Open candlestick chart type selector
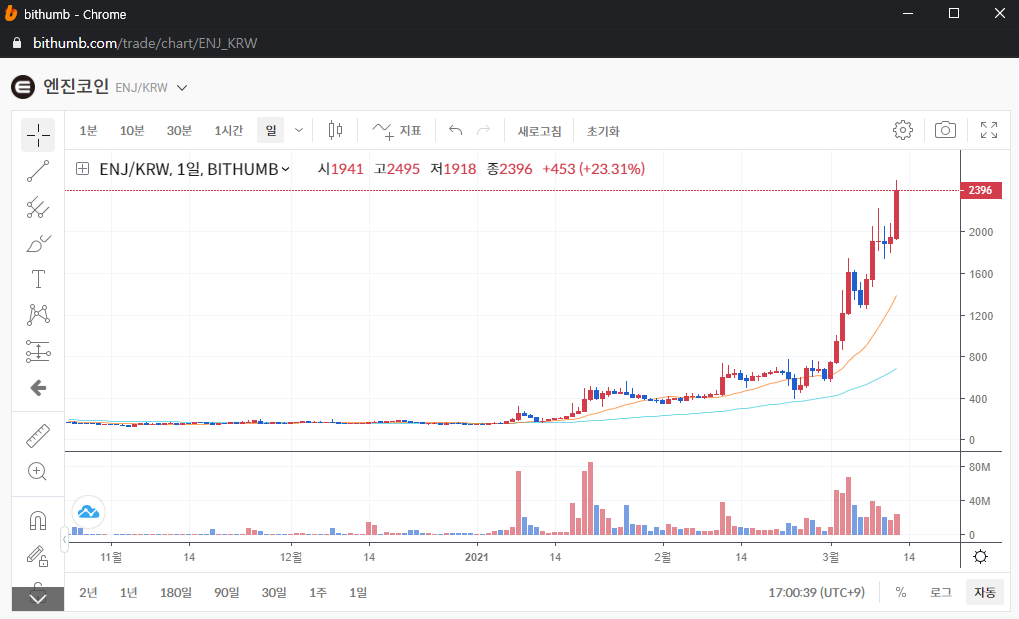The width and height of the screenshot is (1019, 619). tap(335, 131)
